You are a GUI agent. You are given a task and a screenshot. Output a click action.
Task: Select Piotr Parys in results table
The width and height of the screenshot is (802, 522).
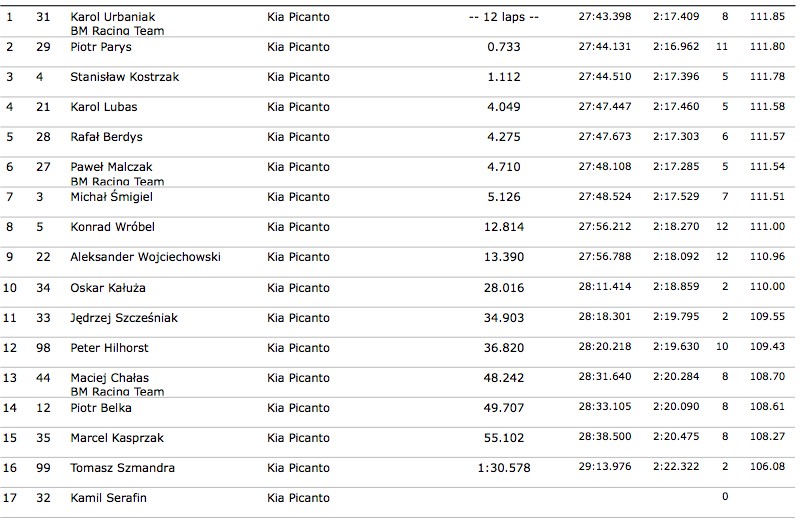coord(101,47)
